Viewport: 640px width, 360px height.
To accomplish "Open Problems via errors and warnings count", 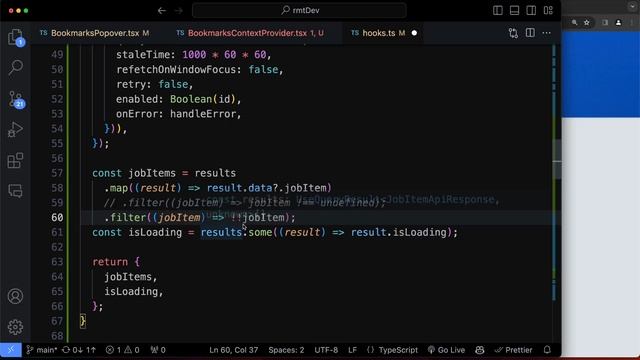I will pyautogui.click(x=122, y=350).
